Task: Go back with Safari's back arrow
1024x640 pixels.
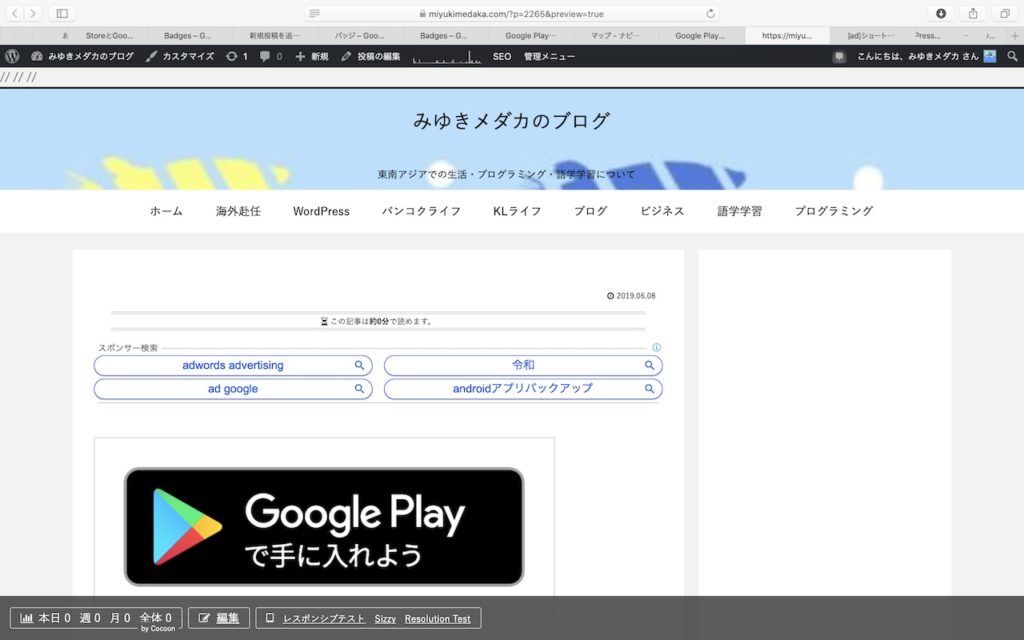Action: 14,13
